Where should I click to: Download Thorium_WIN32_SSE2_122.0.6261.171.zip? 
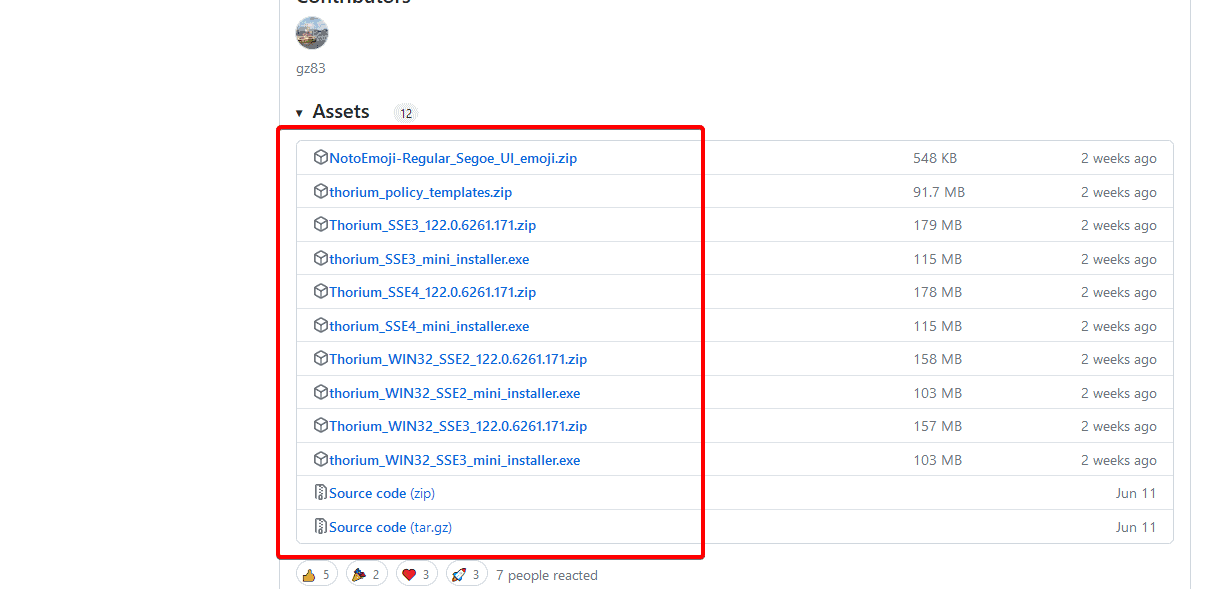pos(458,359)
